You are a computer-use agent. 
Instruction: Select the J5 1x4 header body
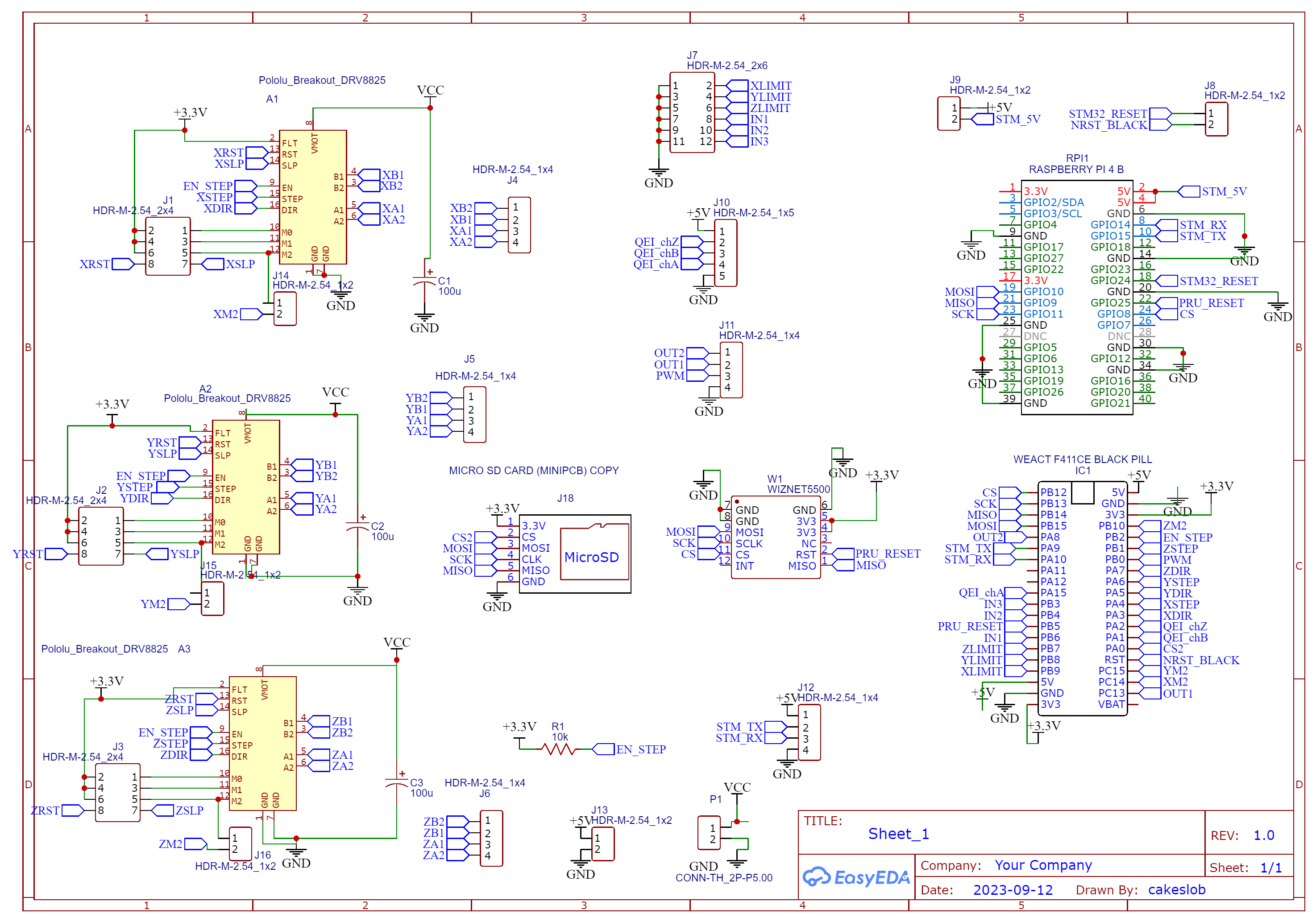[474, 414]
